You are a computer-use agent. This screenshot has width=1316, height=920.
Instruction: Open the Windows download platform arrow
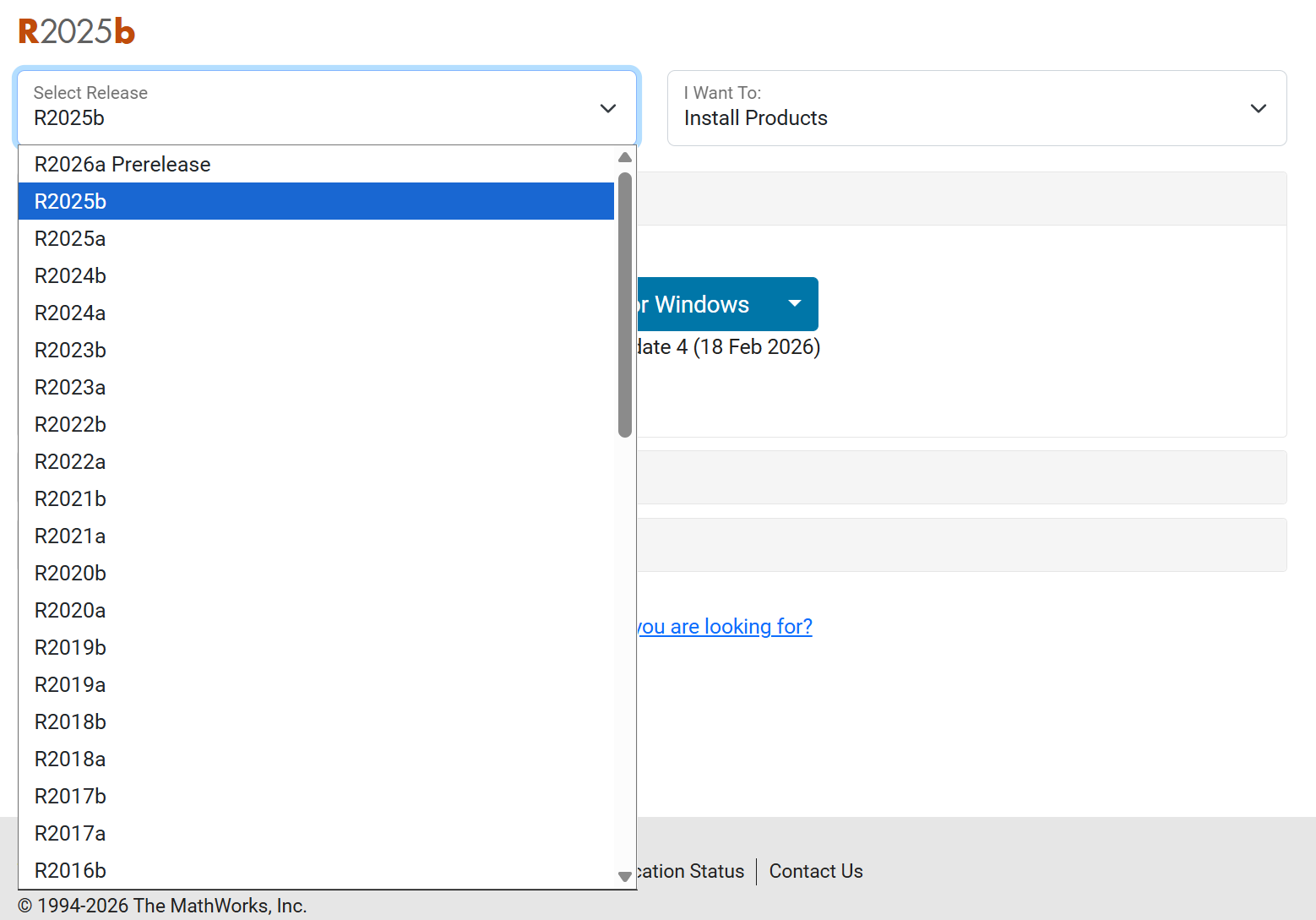point(795,304)
